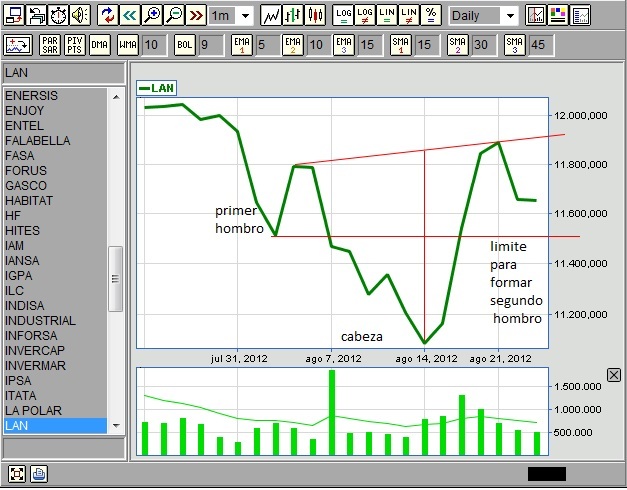
Task: Click the SMA 2 period field showing 30
Action: coord(484,45)
